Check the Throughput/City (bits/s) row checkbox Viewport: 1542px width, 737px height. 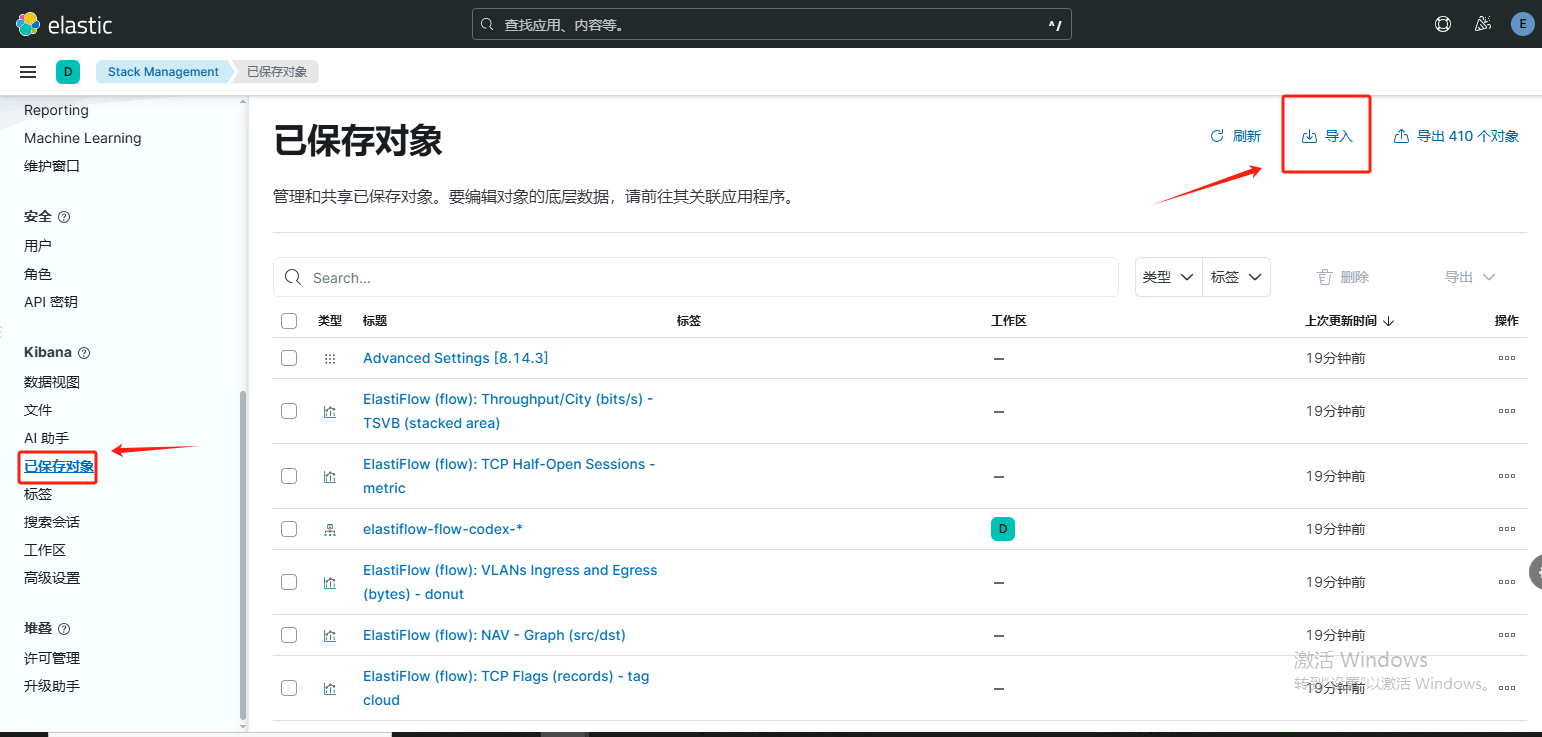(289, 411)
